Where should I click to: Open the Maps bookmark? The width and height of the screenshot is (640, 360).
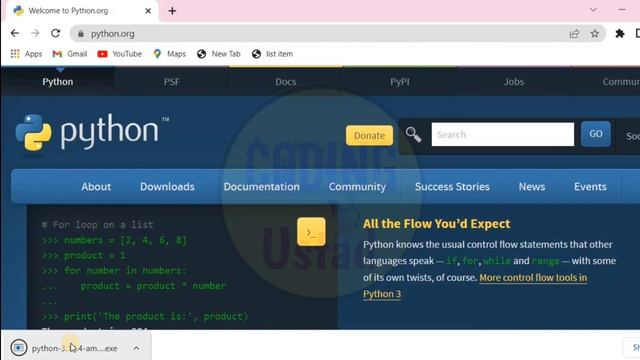click(169, 54)
